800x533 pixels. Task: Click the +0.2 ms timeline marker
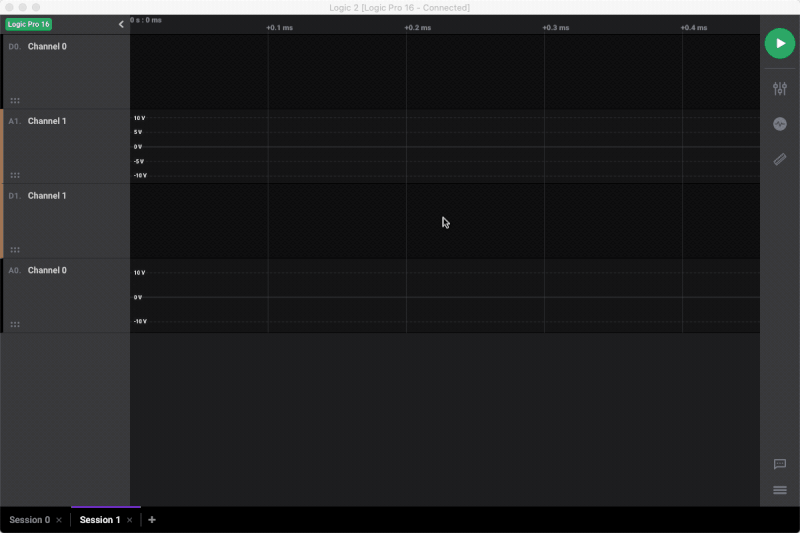[x=418, y=28]
